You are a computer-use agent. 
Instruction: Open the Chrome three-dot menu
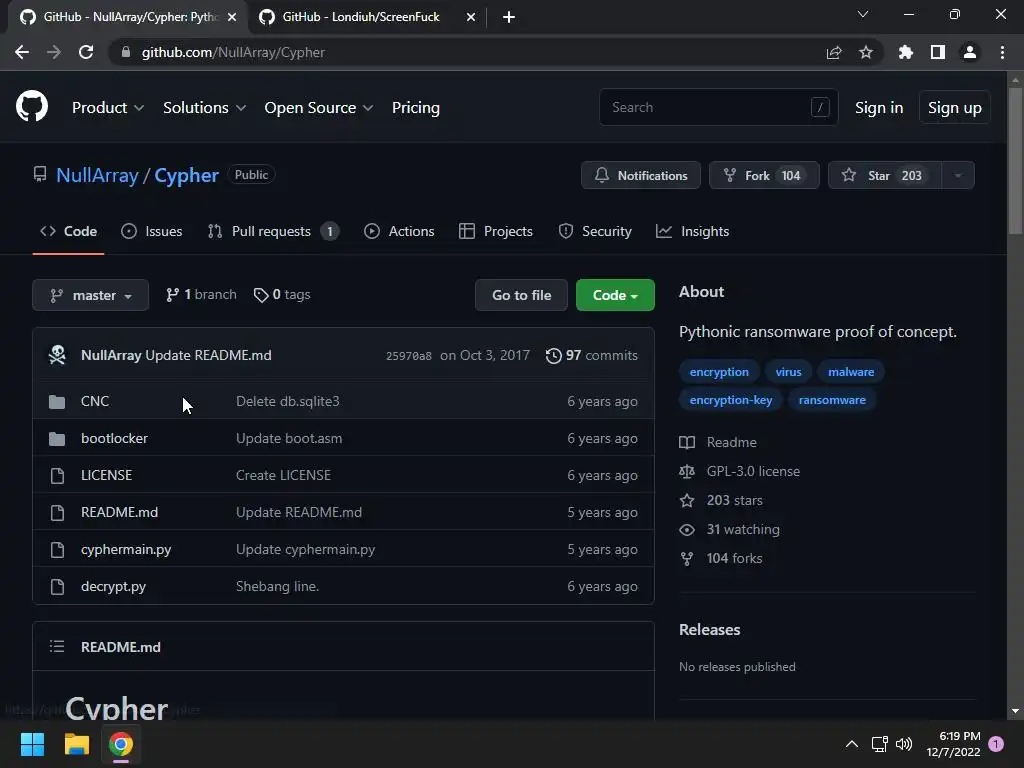1002,52
